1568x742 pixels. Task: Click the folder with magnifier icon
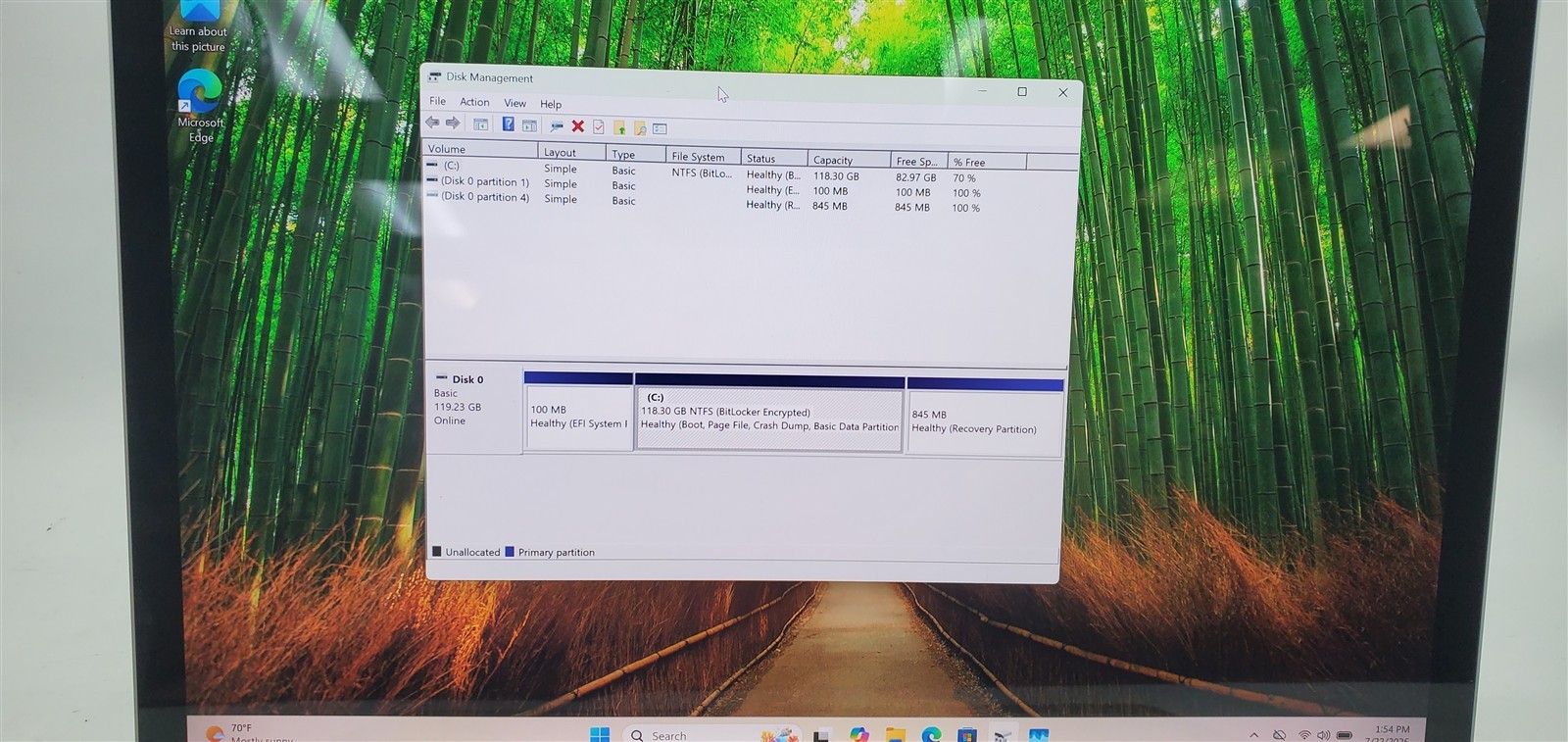pos(640,128)
